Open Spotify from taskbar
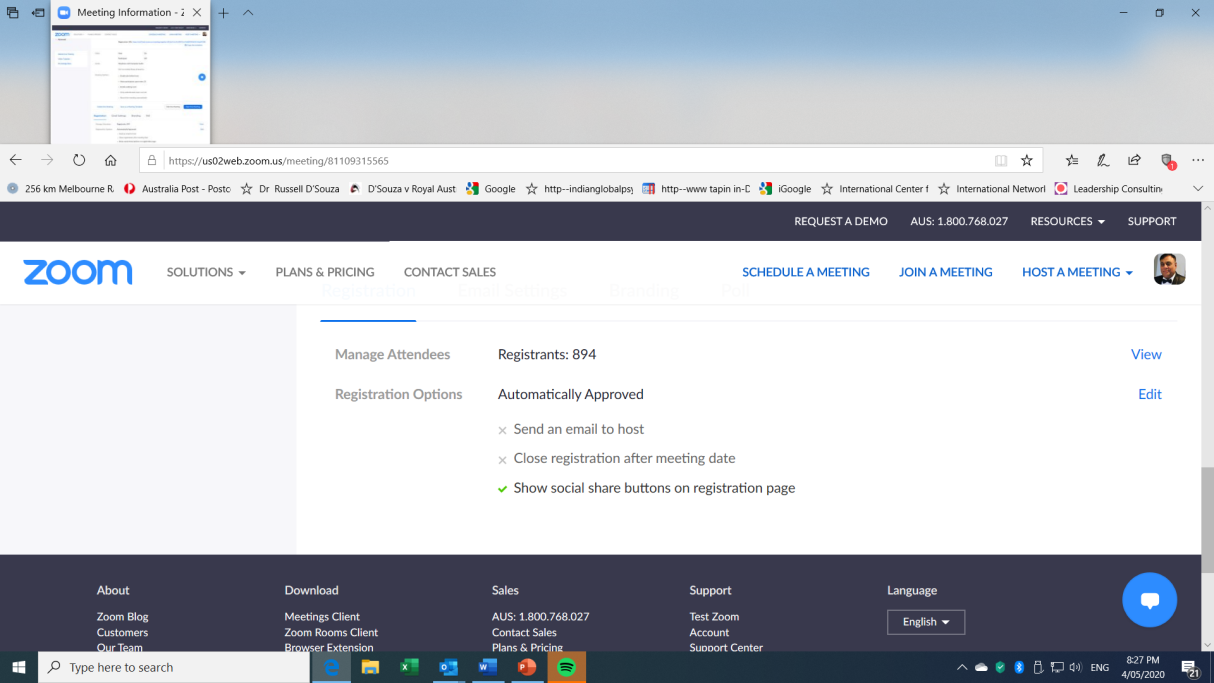The width and height of the screenshot is (1214, 683). (x=566, y=667)
